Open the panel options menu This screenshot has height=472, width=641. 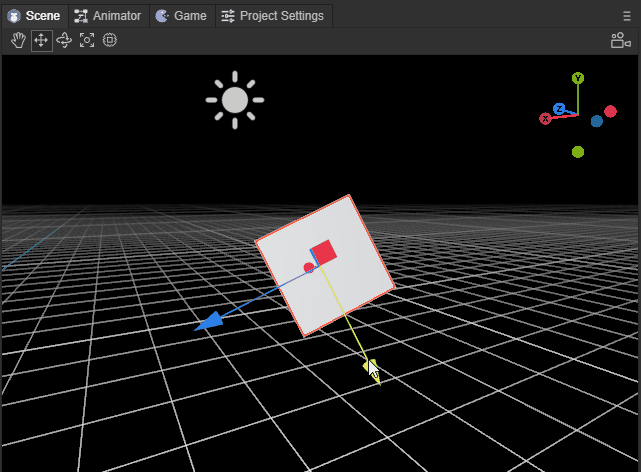627,16
